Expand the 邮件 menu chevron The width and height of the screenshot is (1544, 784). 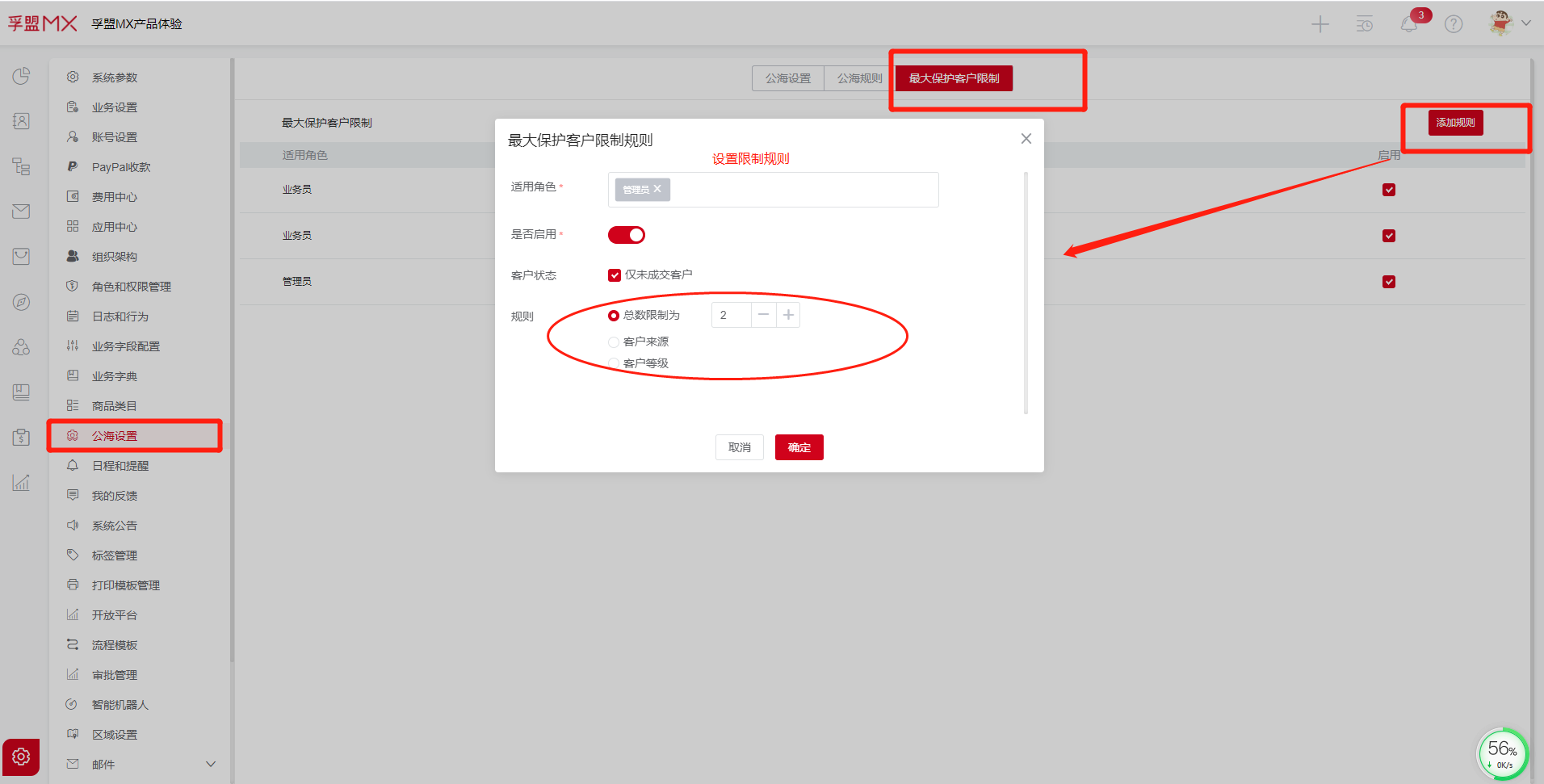tap(211, 764)
